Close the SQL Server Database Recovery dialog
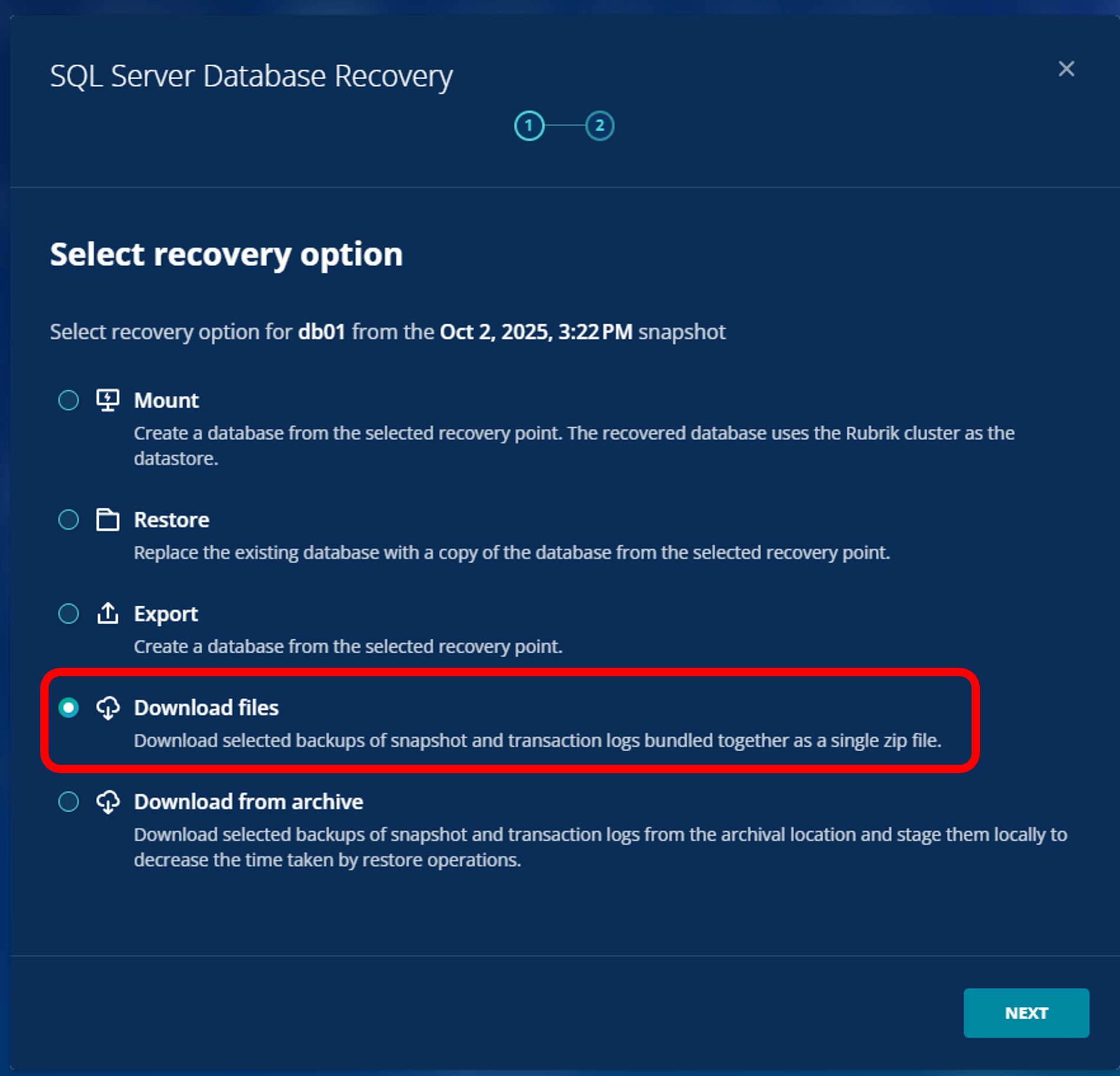Screen dimensions: 1120x1076 (1066, 69)
